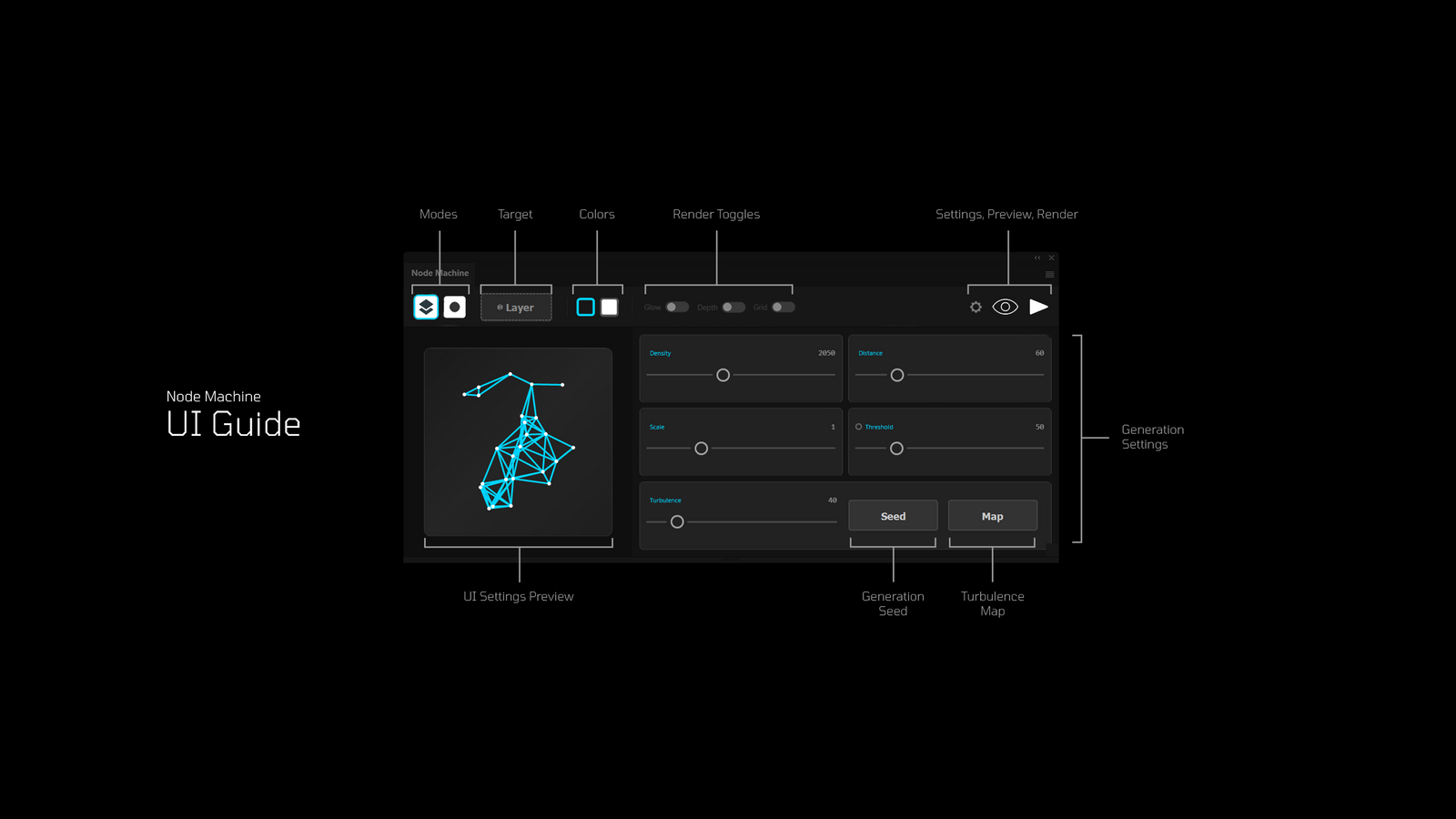Turn on the Grid toggle

[x=783, y=308]
